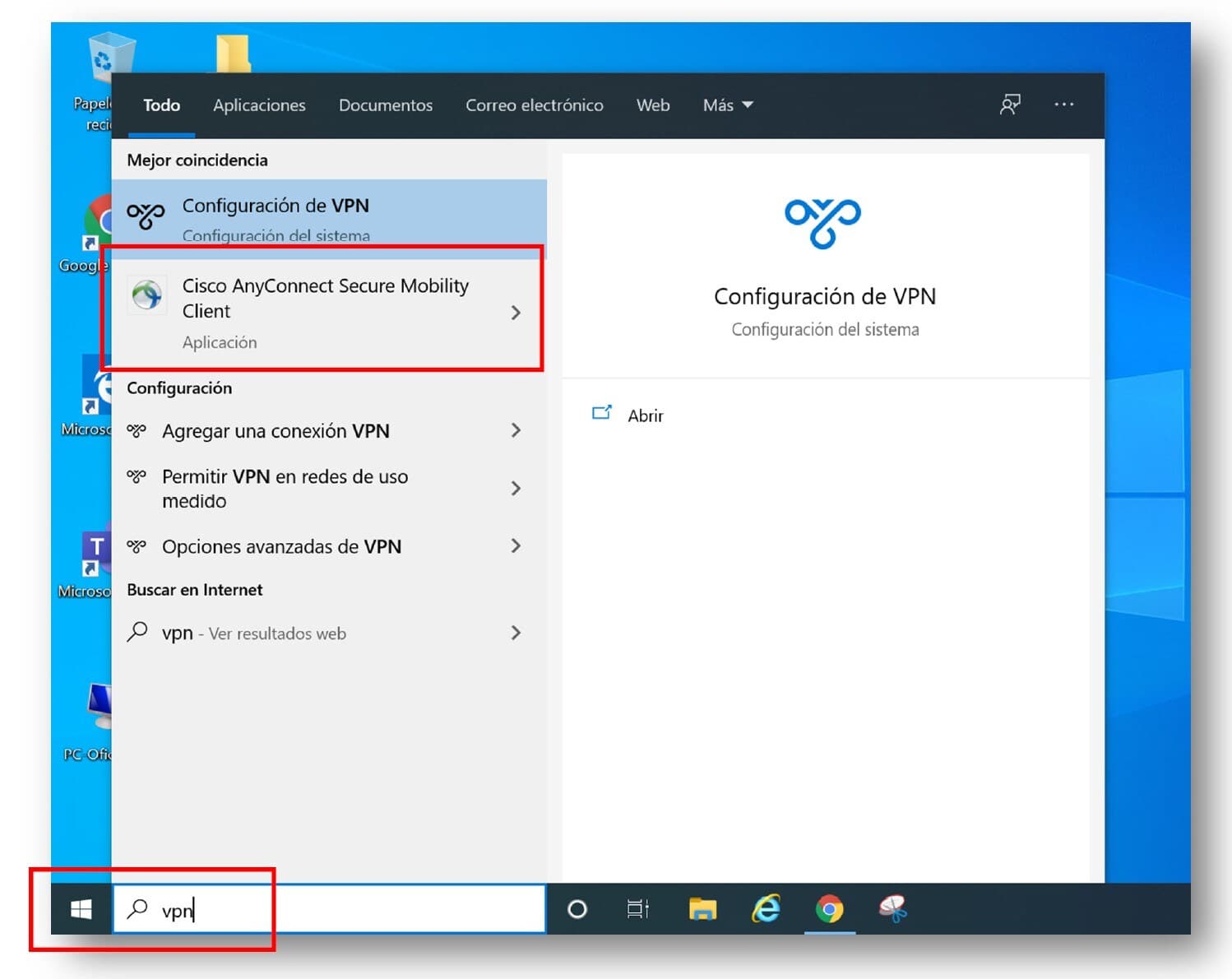Viewport: 1232px width, 979px height.
Task: Click the feedback person icon in search header
Action: click(x=1010, y=104)
